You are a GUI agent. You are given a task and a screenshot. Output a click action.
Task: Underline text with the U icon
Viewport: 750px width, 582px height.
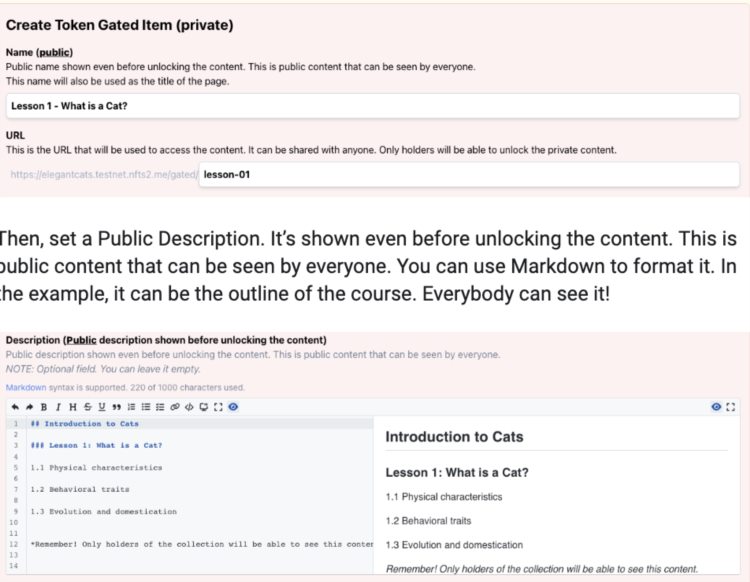(x=101, y=407)
